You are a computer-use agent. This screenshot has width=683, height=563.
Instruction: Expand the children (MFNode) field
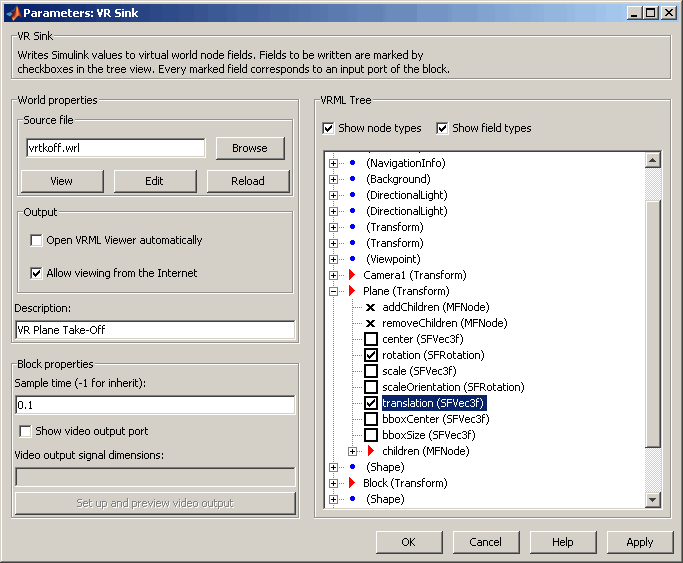coord(352,452)
